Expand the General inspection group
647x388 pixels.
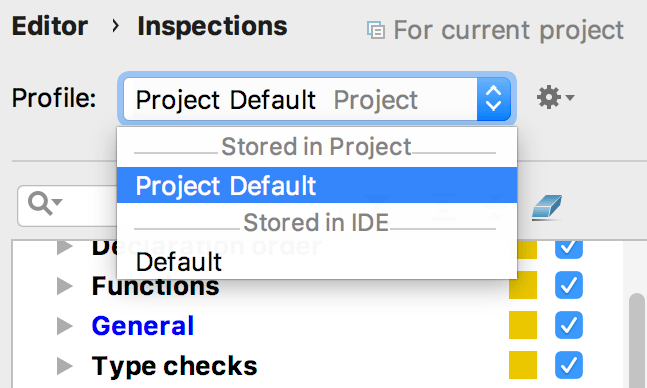tap(64, 326)
